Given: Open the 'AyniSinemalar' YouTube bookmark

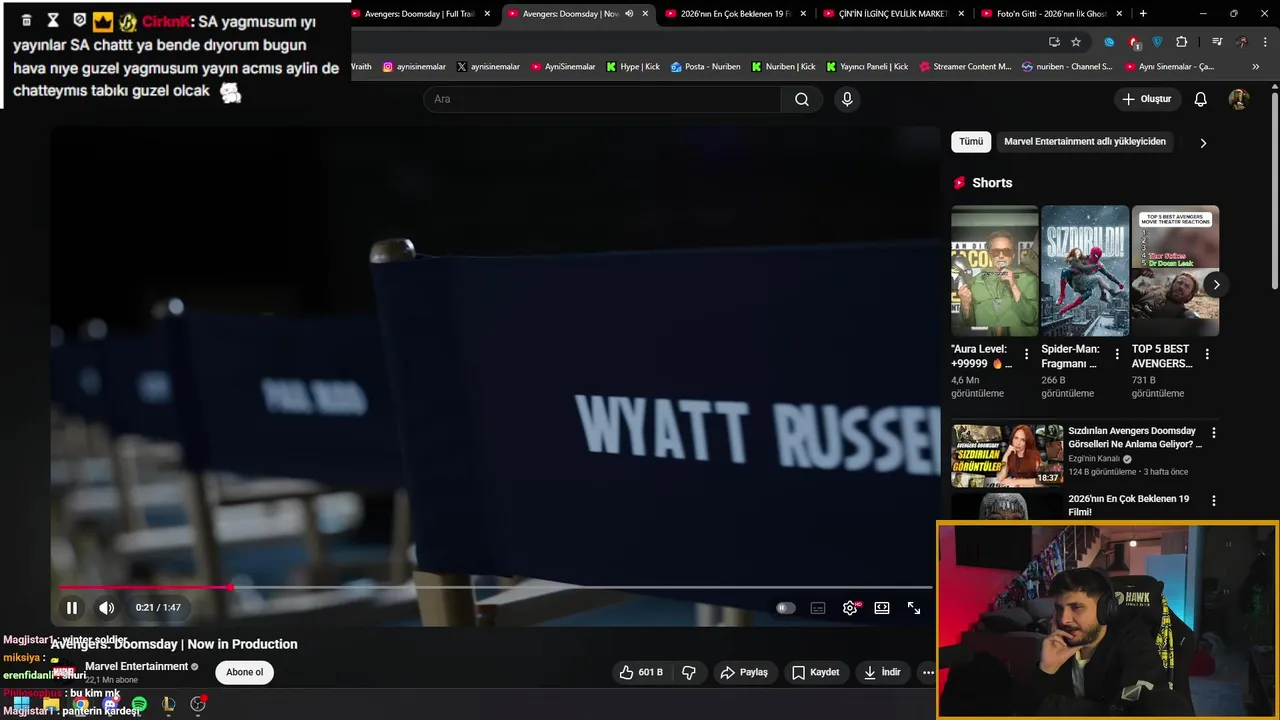Looking at the screenshot, I should point(563,67).
